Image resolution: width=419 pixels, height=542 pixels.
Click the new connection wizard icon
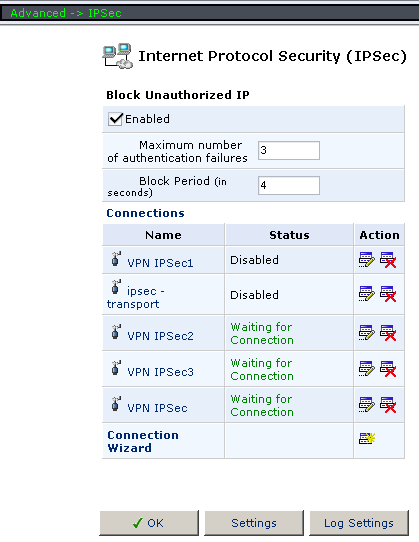click(367, 438)
